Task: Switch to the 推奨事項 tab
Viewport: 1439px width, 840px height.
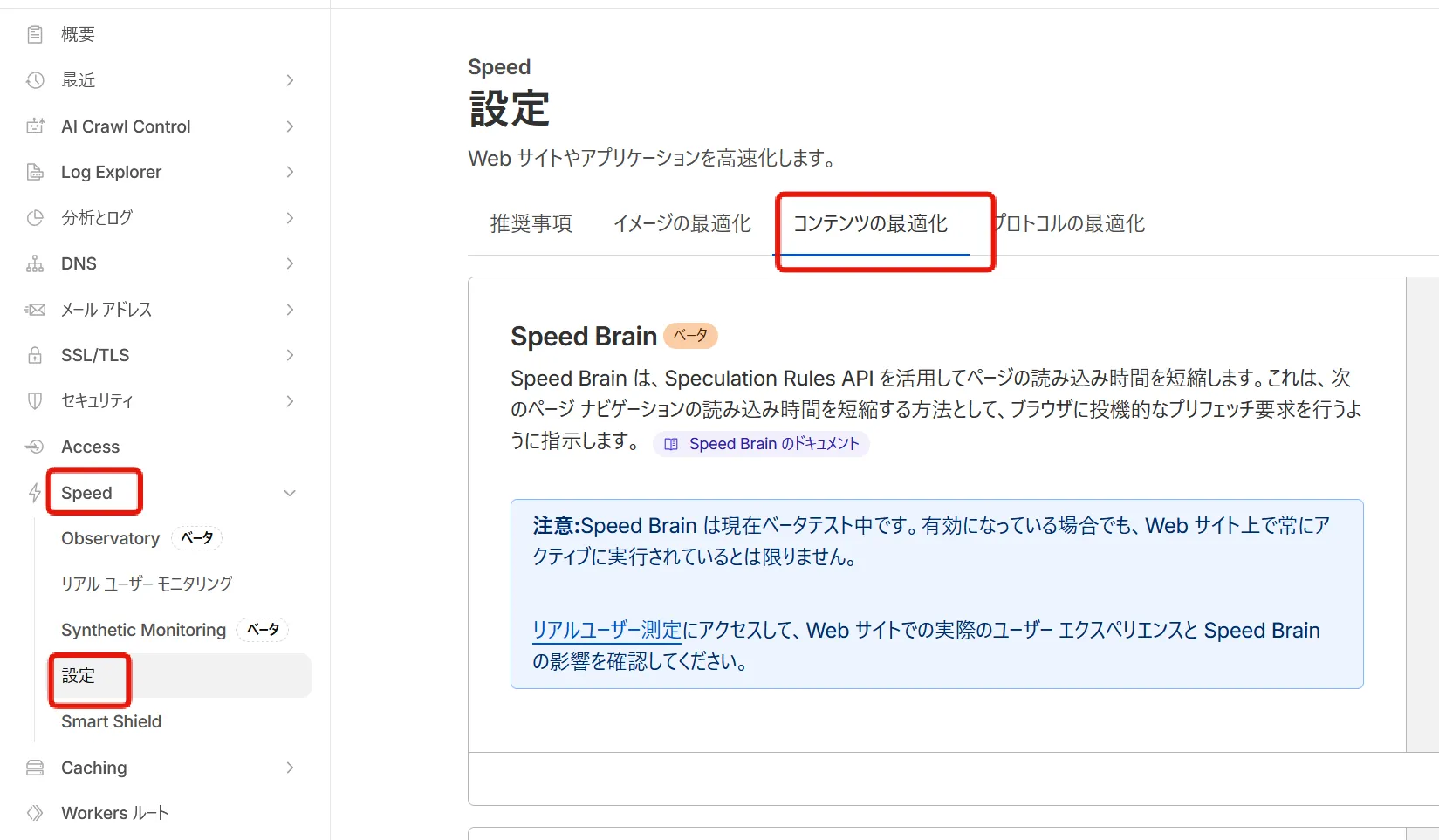Action: point(531,224)
